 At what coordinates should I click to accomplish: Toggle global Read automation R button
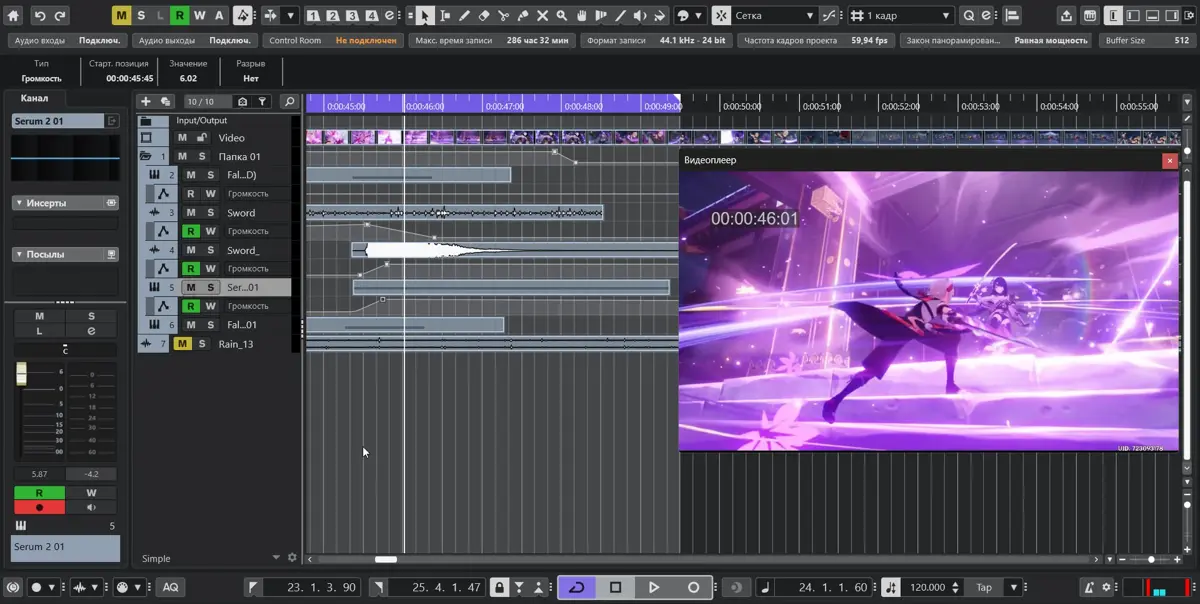[179, 16]
